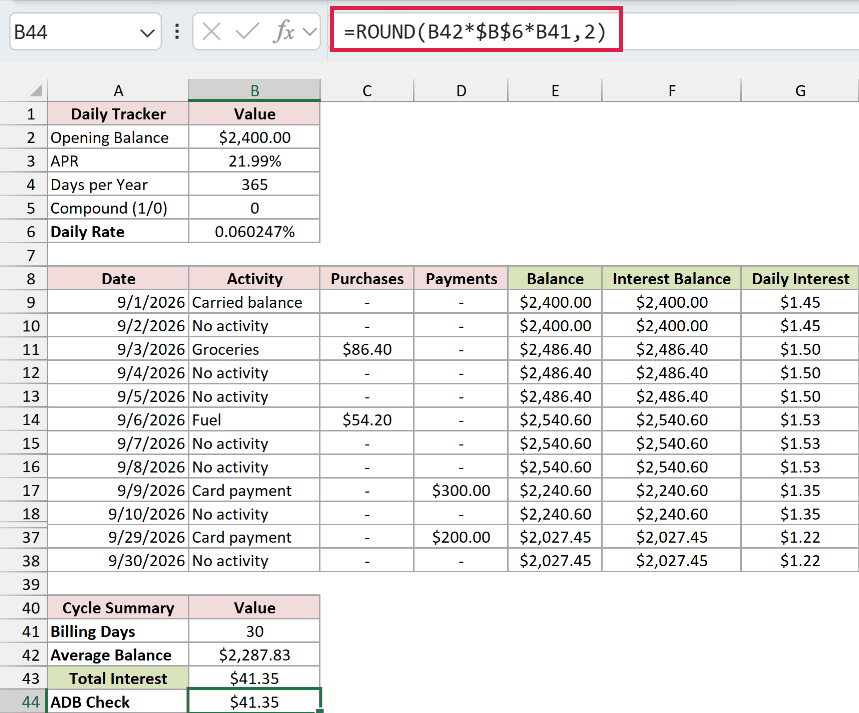The width and height of the screenshot is (859, 713).
Task: Select column F header
Action: point(672,90)
